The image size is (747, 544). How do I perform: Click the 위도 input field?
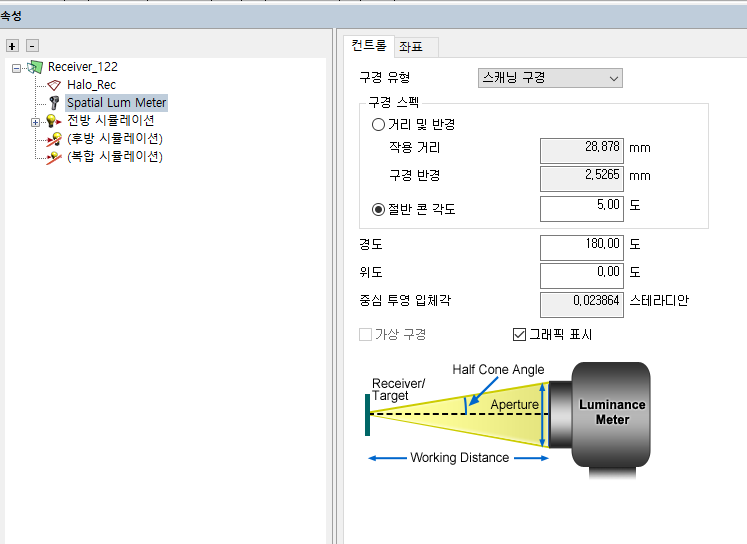click(x=582, y=276)
